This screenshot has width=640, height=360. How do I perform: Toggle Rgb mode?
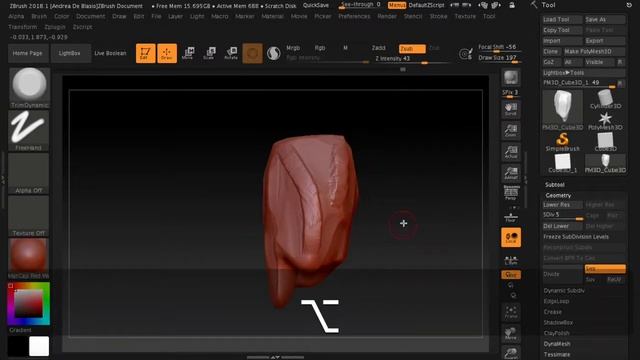point(320,48)
